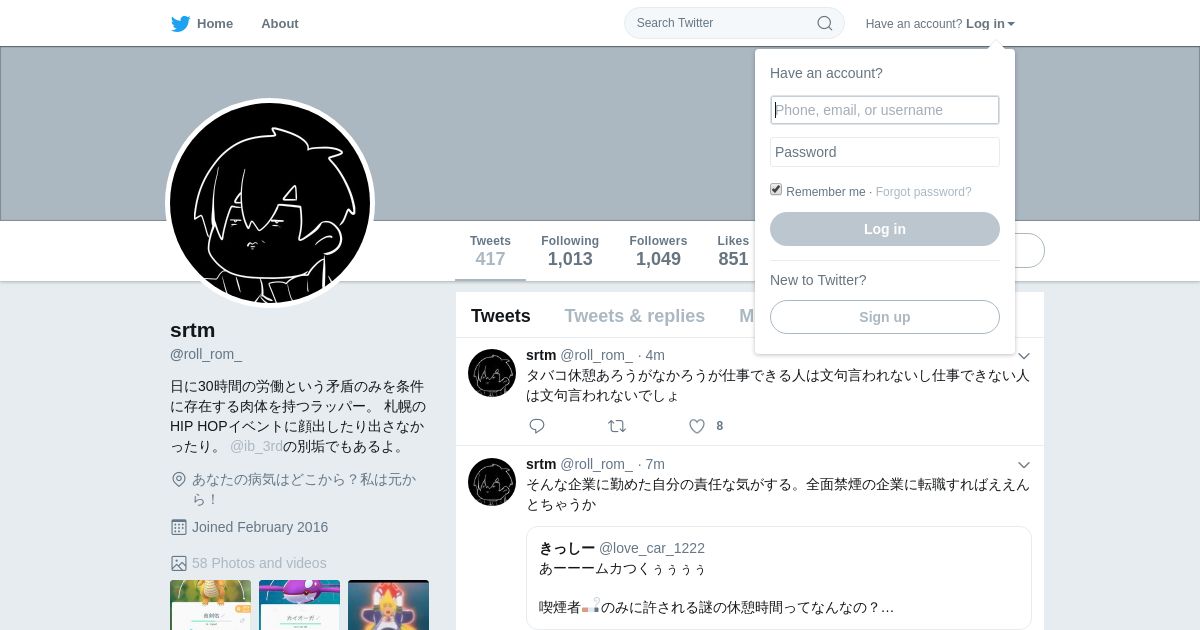Switch to the Tweets & replies tab
Viewport: 1200px width, 630px height.
(634, 316)
